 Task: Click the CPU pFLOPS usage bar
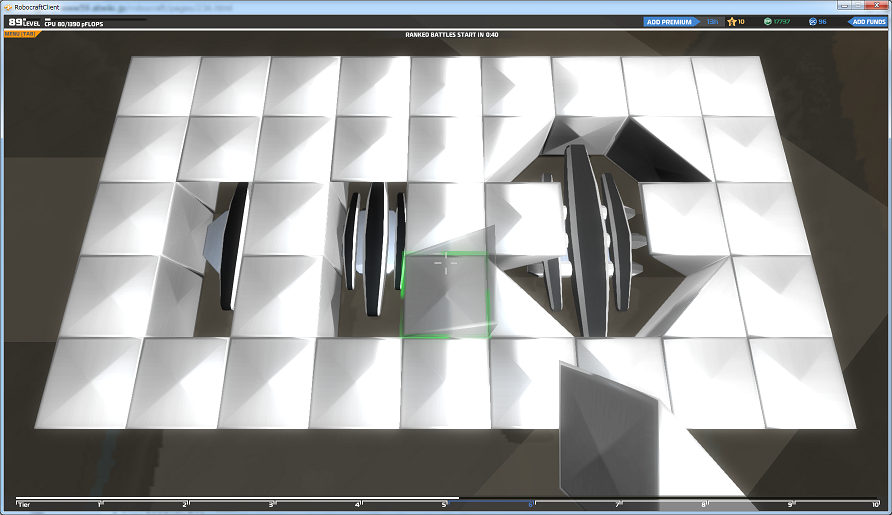[x=96, y=20]
